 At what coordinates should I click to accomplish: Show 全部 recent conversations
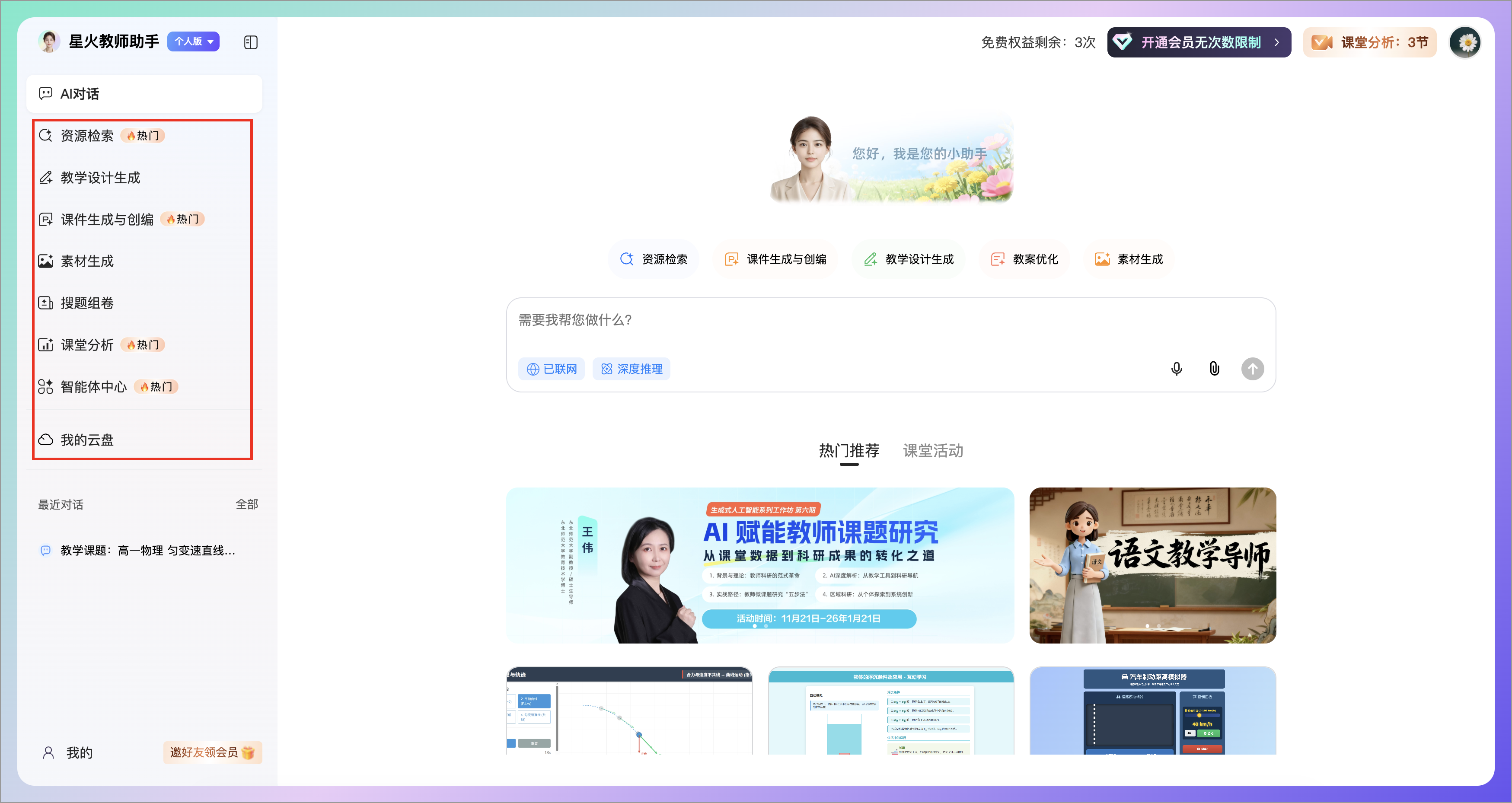246,504
